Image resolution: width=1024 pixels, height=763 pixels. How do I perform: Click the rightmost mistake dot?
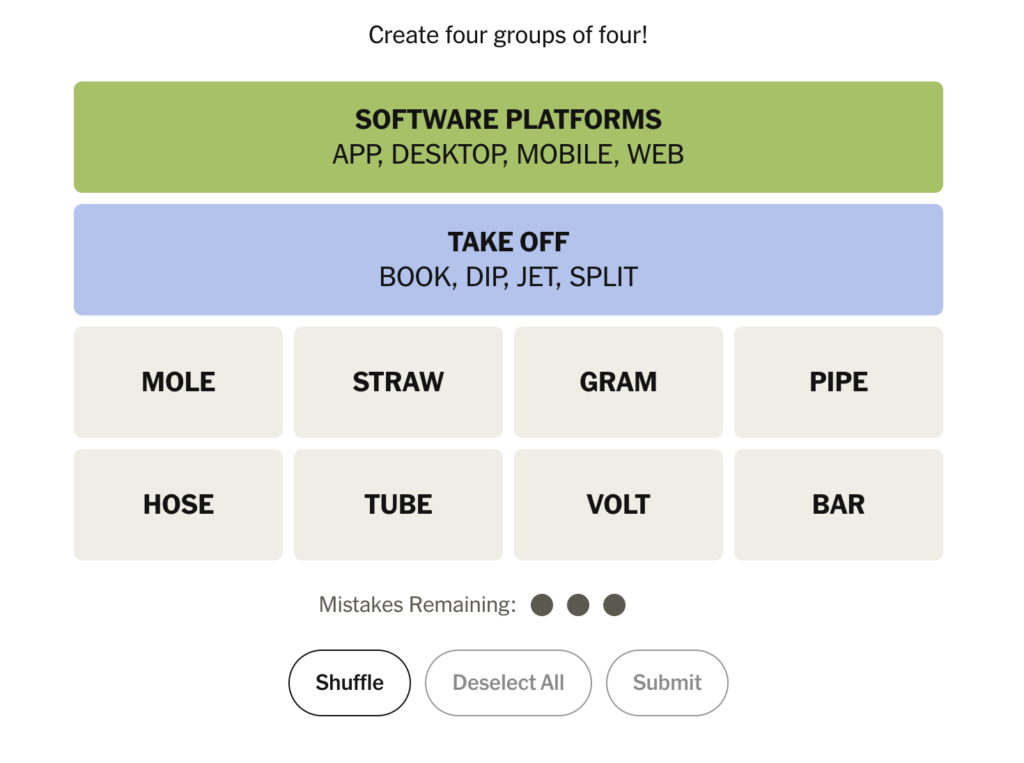click(614, 605)
